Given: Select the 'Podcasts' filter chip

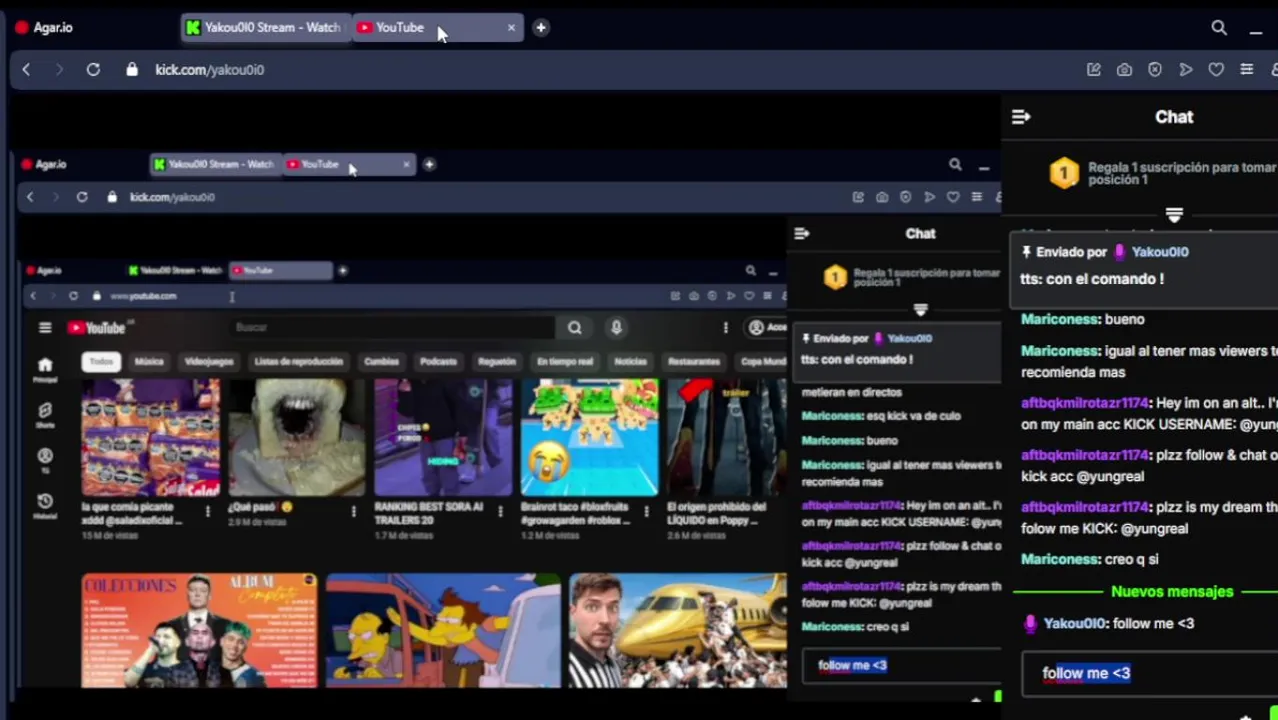Looking at the screenshot, I should (x=438, y=361).
